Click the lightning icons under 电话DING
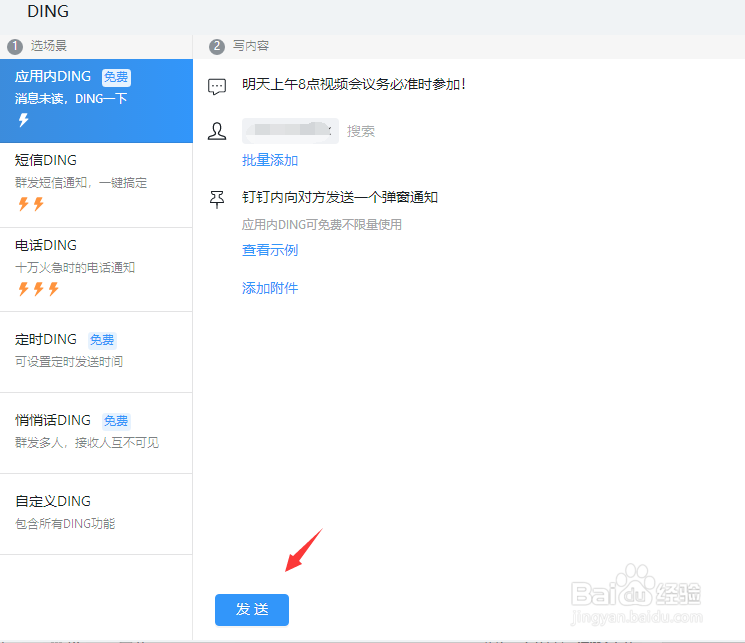Screen dimensions: 745x643 tap(38, 288)
